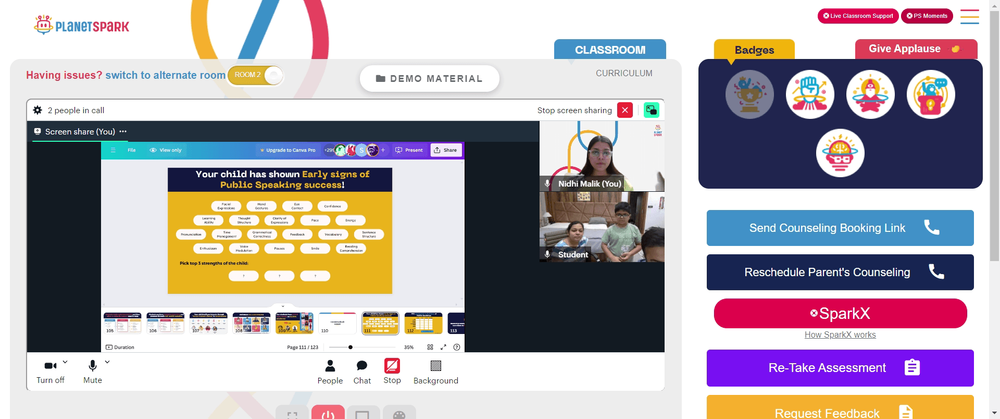Select slide thumbnail 109
1000x419 pixels.
[x=295, y=323]
